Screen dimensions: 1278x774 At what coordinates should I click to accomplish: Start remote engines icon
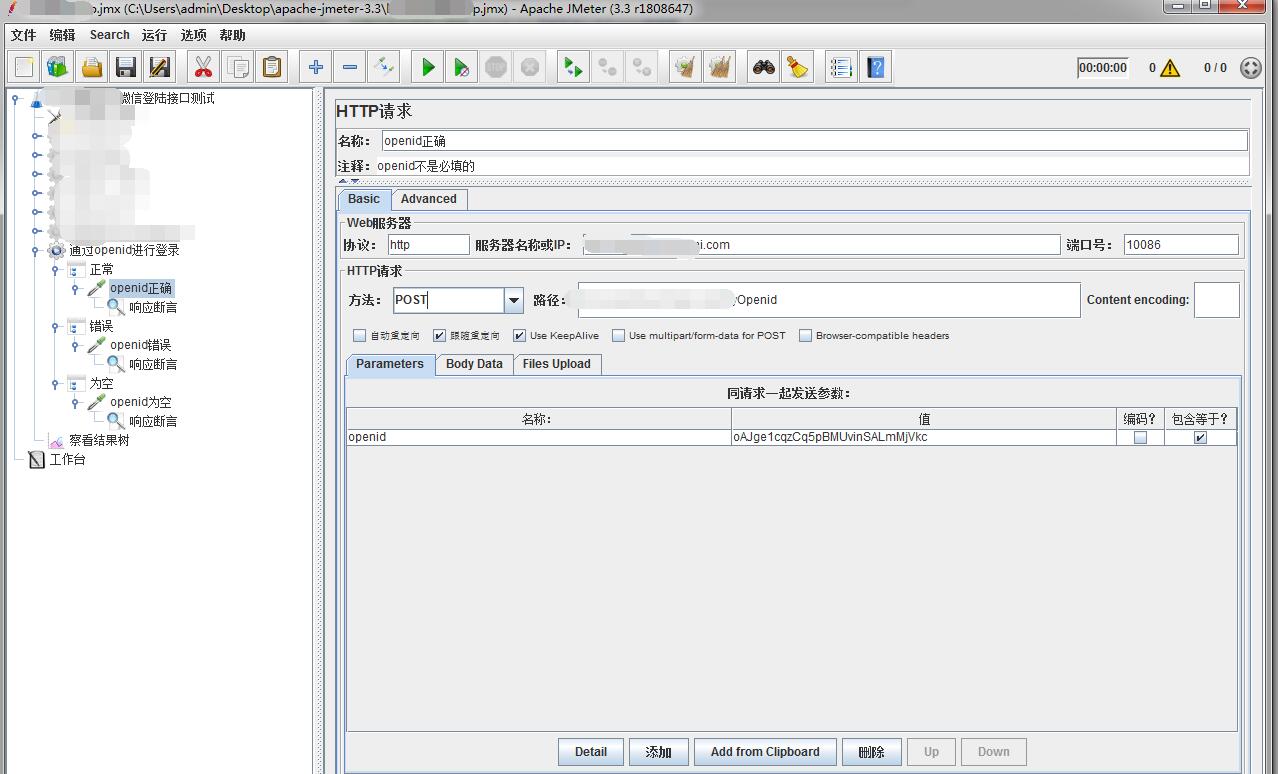coord(573,67)
